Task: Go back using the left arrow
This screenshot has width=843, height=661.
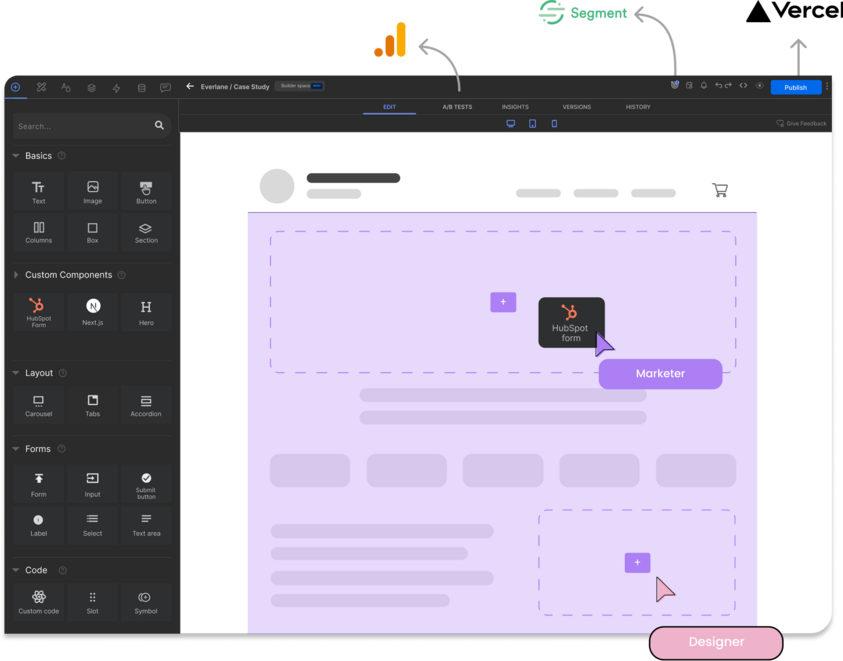Action: tap(190, 86)
